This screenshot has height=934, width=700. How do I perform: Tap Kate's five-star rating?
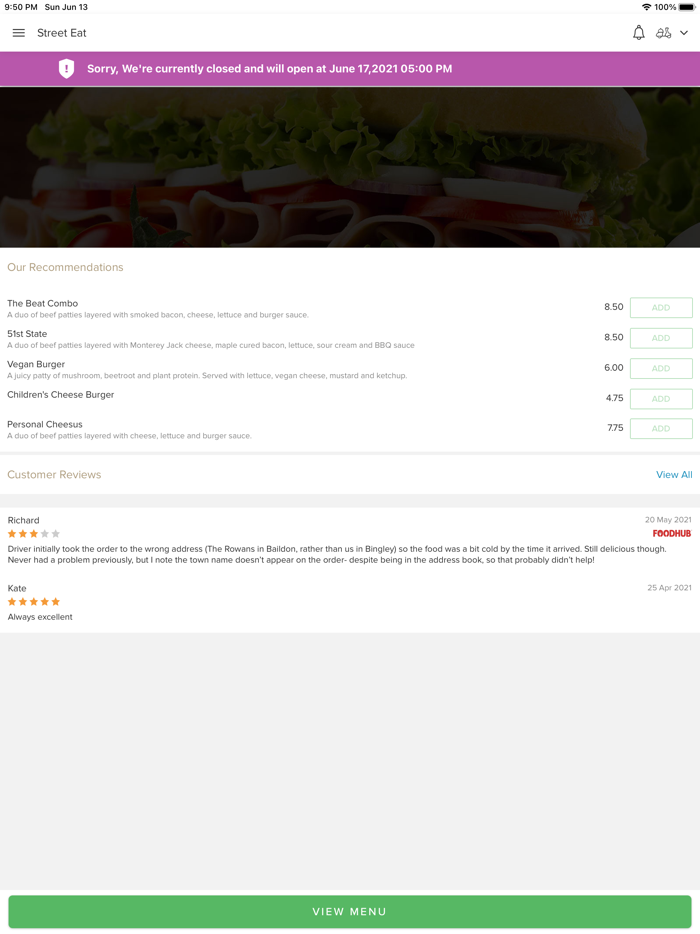(34, 602)
